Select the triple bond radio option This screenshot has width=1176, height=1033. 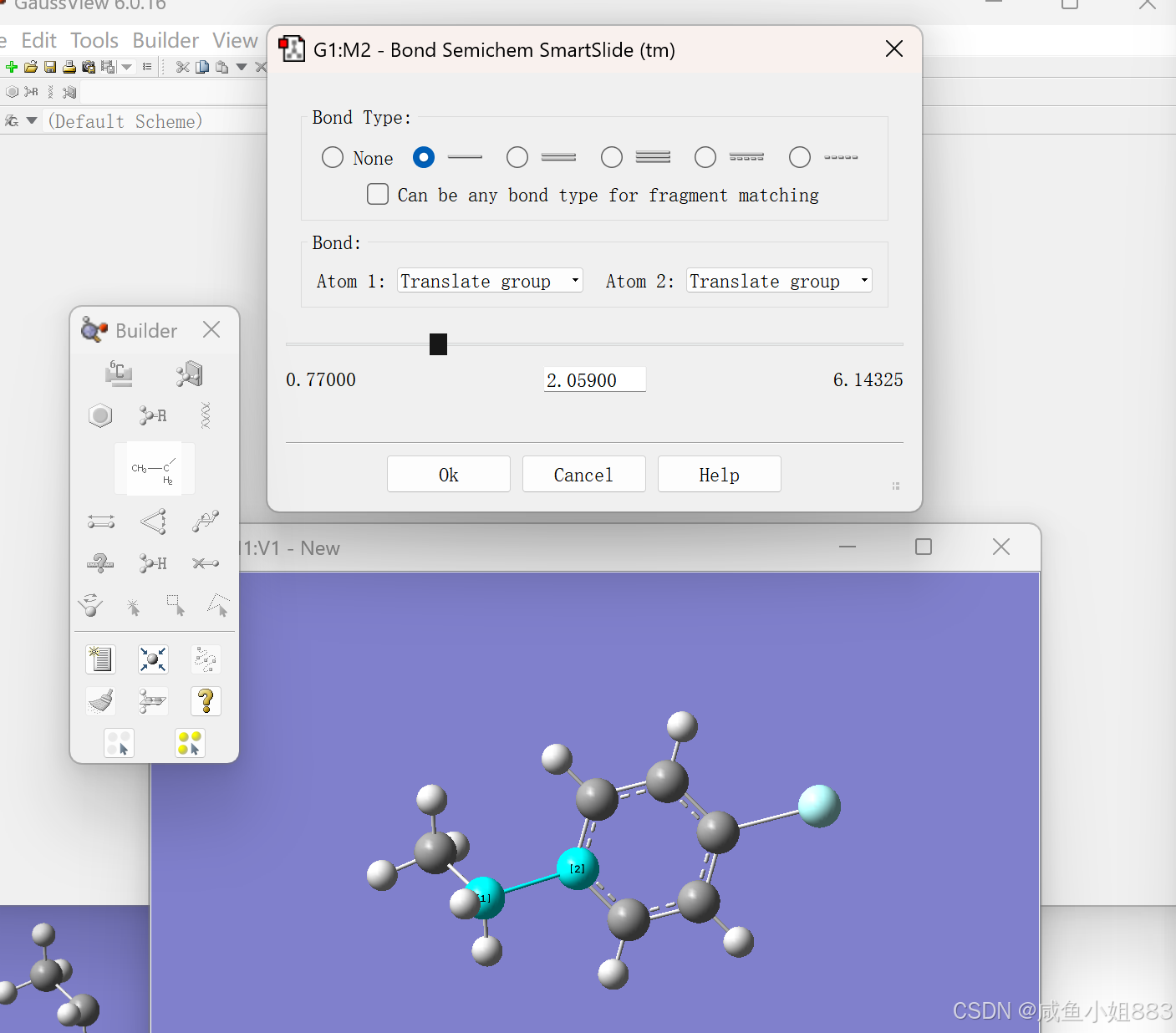(x=612, y=157)
